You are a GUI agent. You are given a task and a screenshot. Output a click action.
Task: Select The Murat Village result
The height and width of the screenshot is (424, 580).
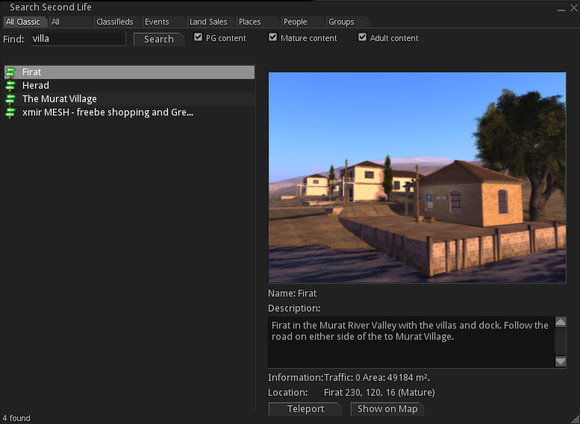pyautogui.click(x=129, y=99)
